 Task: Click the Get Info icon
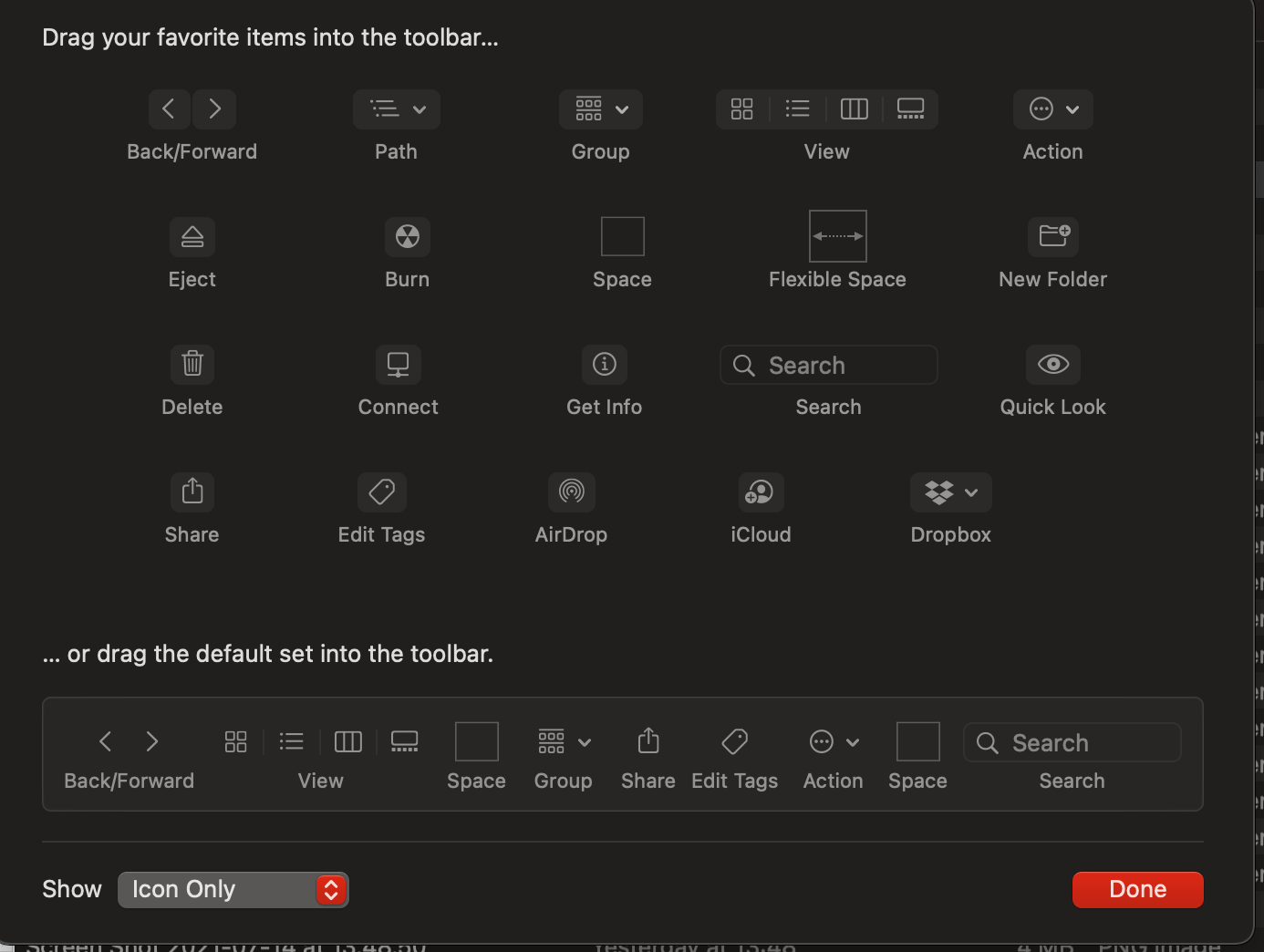tap(604, 364)
